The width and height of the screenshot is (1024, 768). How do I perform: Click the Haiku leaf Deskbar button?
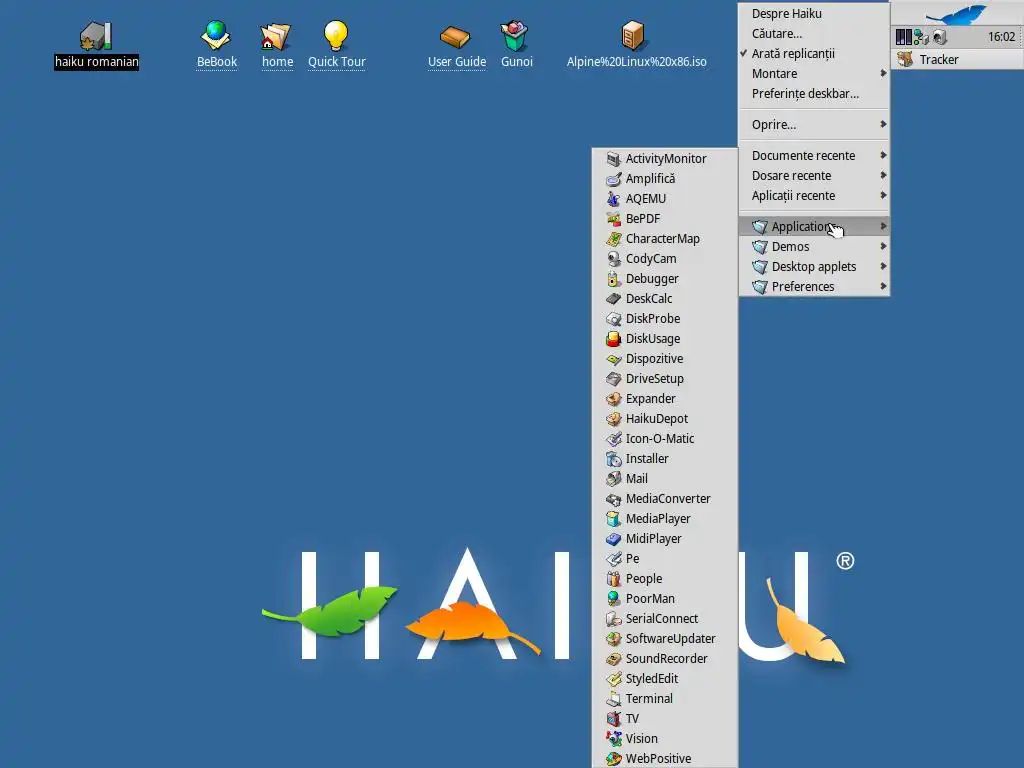point(957,14)
